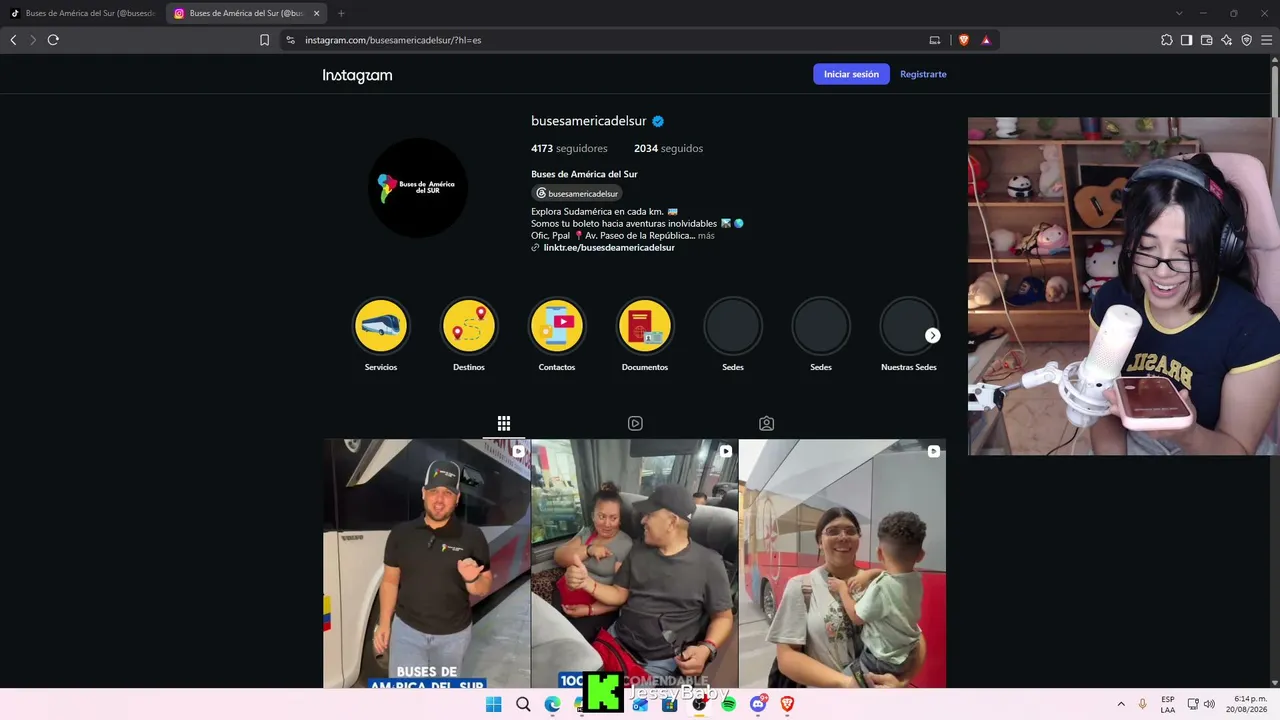Switch the ESP LAA input language

tap(1168, 704)
